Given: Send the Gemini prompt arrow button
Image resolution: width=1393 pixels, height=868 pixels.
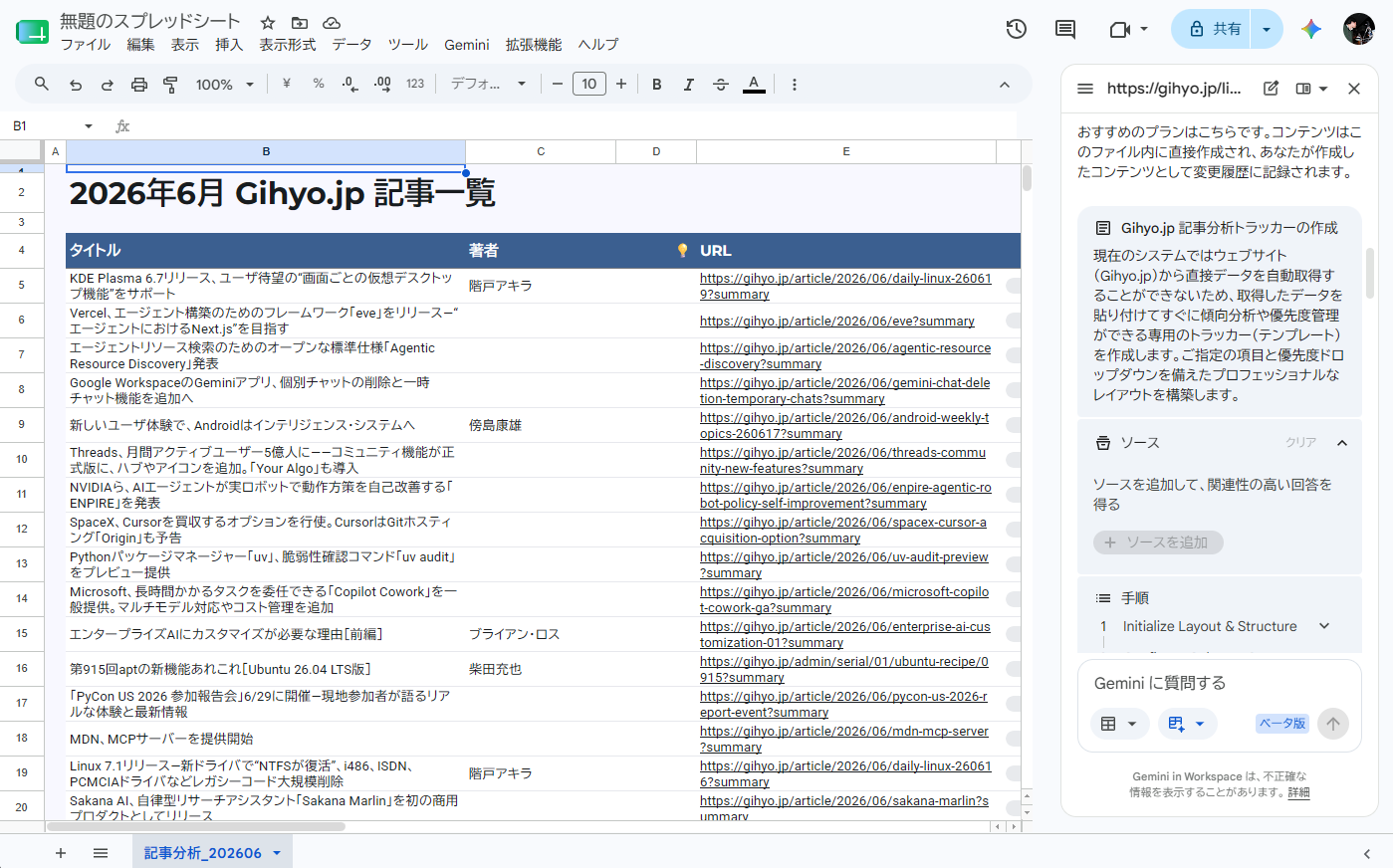Looking at the screenshot, I should click(x=1333, y=724).
